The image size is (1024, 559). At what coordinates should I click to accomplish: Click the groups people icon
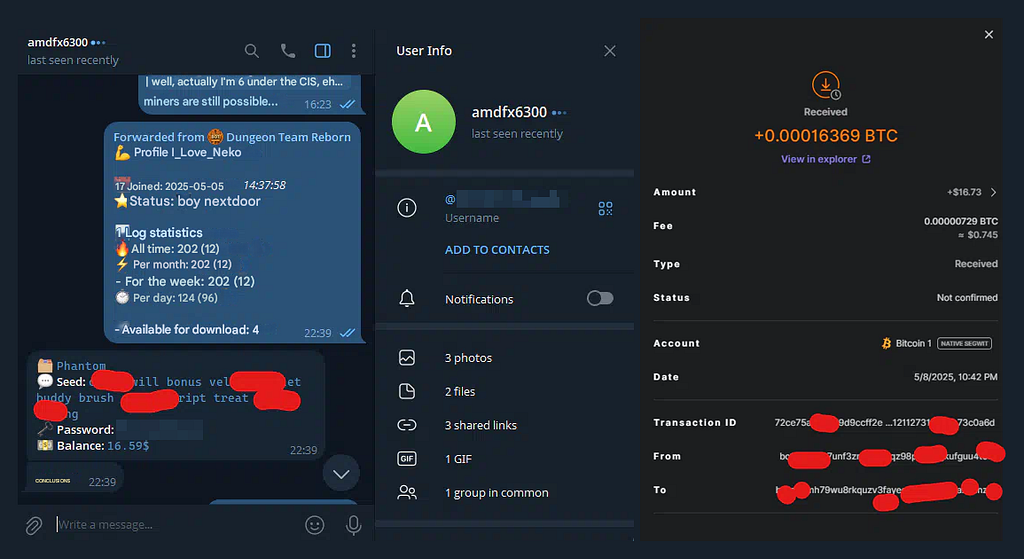point(407,492)
